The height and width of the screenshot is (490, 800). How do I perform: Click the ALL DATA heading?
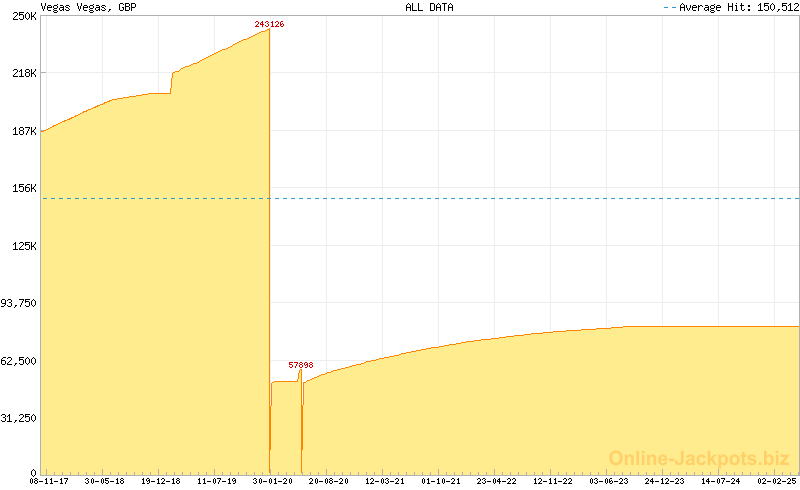pos(427,7)
